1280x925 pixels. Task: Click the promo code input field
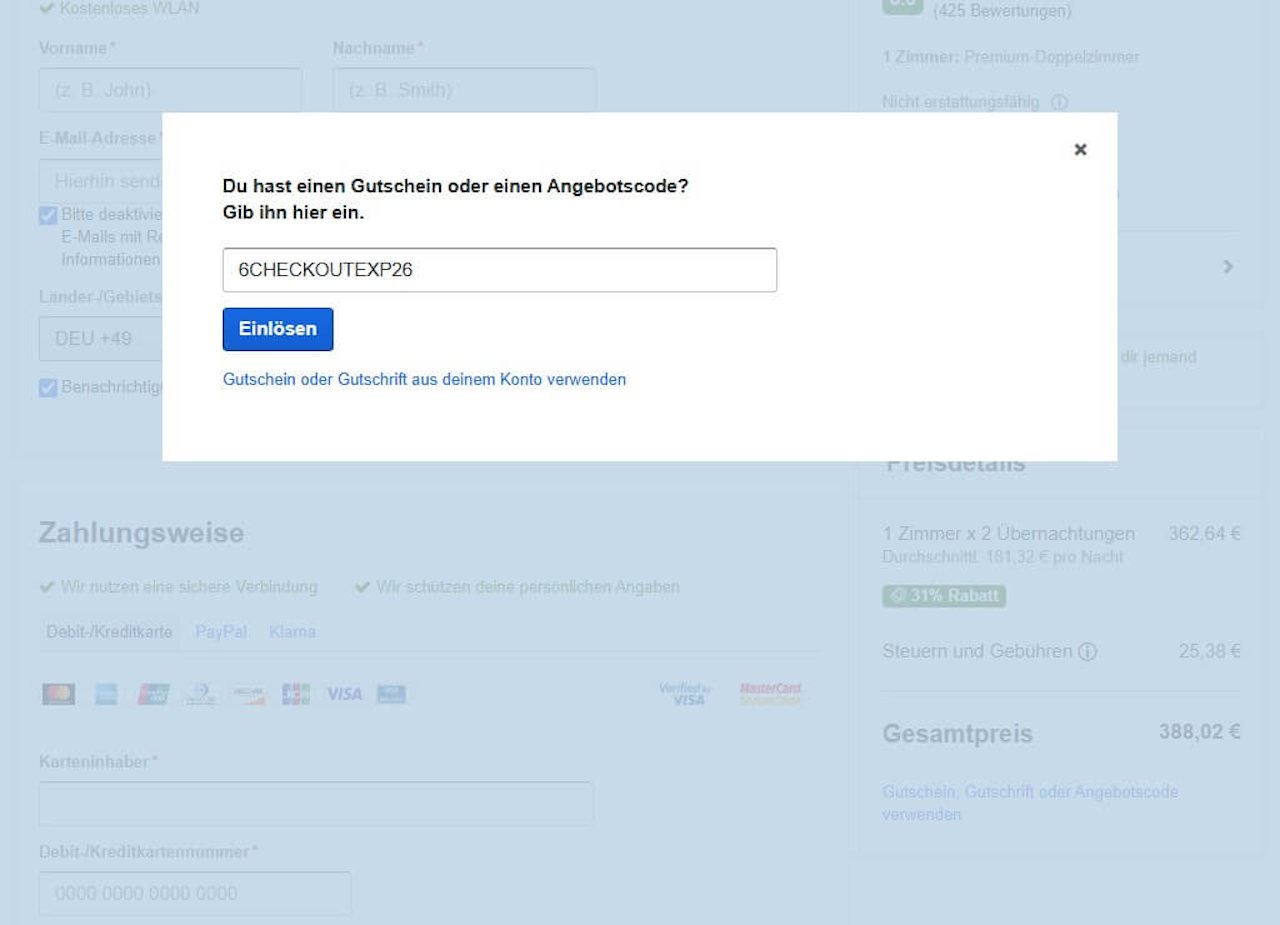500,270
